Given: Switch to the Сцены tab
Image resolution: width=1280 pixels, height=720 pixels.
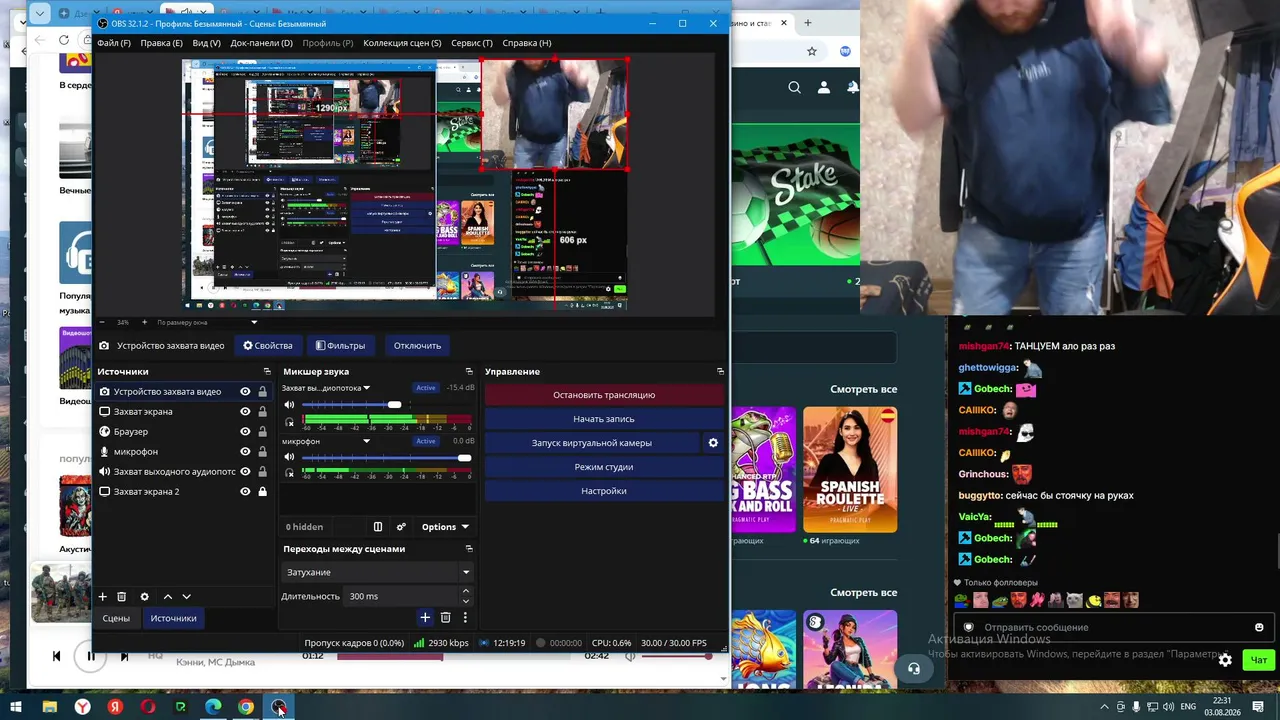Looking at the screenshot, I should click(116, 618).
